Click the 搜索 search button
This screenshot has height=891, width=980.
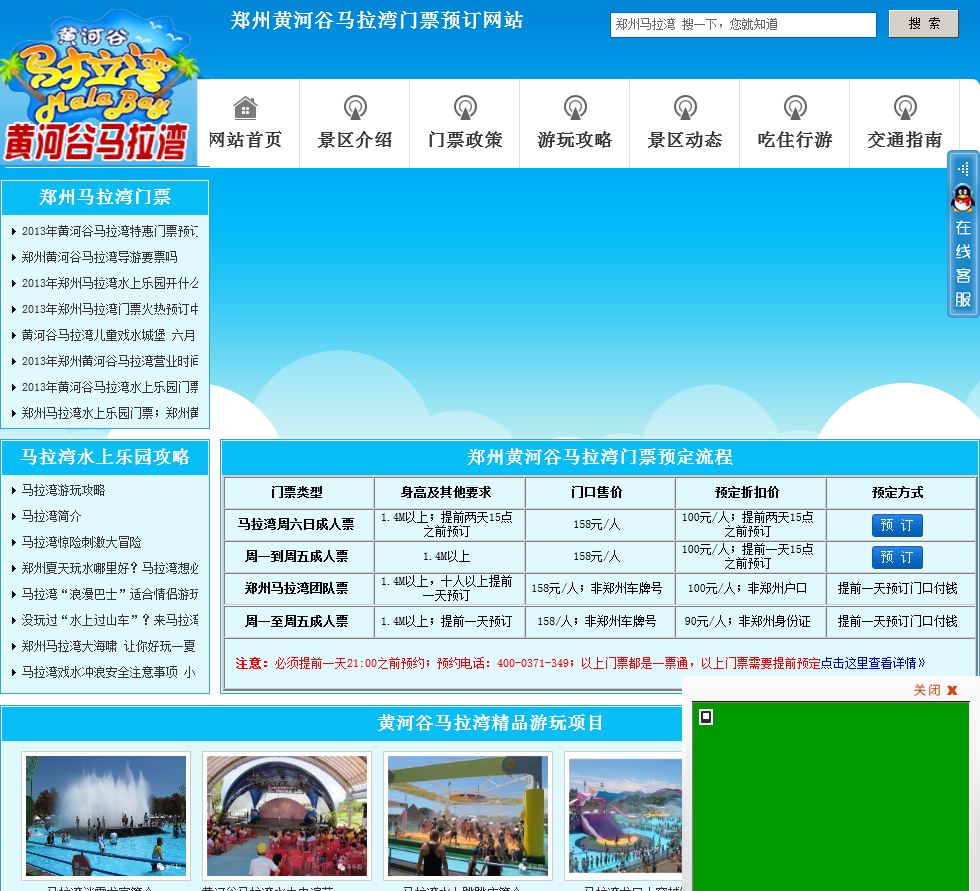click(x=924, y=24)
